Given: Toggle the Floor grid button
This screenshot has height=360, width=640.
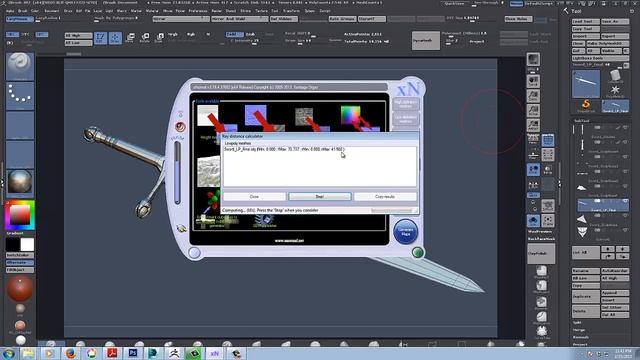Looking at the screenshot, I should tap(533, 155).
